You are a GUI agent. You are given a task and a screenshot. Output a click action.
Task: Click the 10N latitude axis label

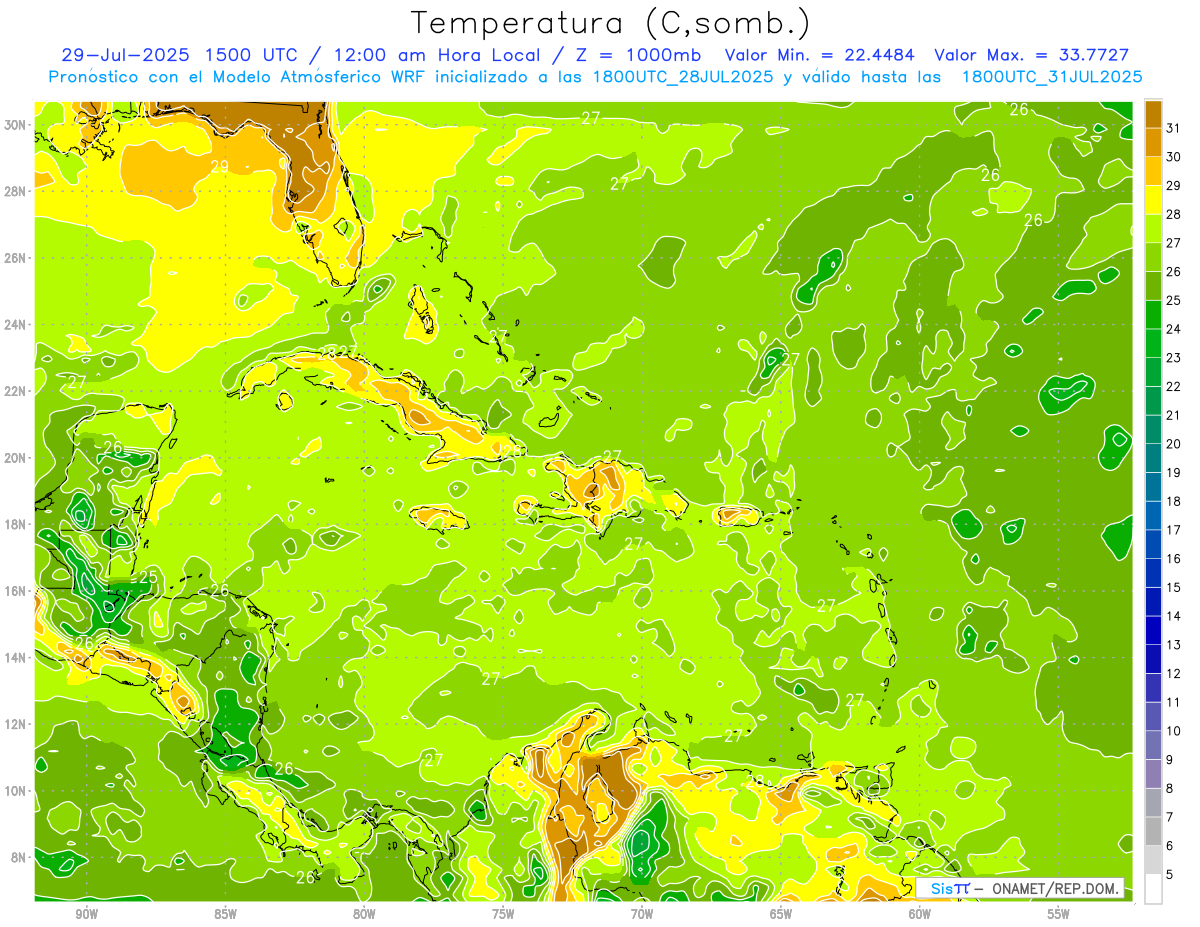[16, 791]
